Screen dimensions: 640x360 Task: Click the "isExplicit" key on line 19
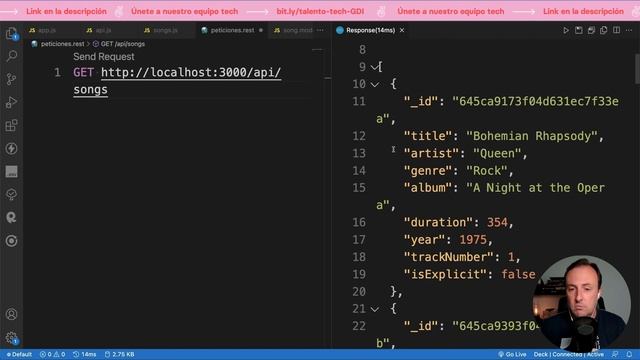(445, 274)
